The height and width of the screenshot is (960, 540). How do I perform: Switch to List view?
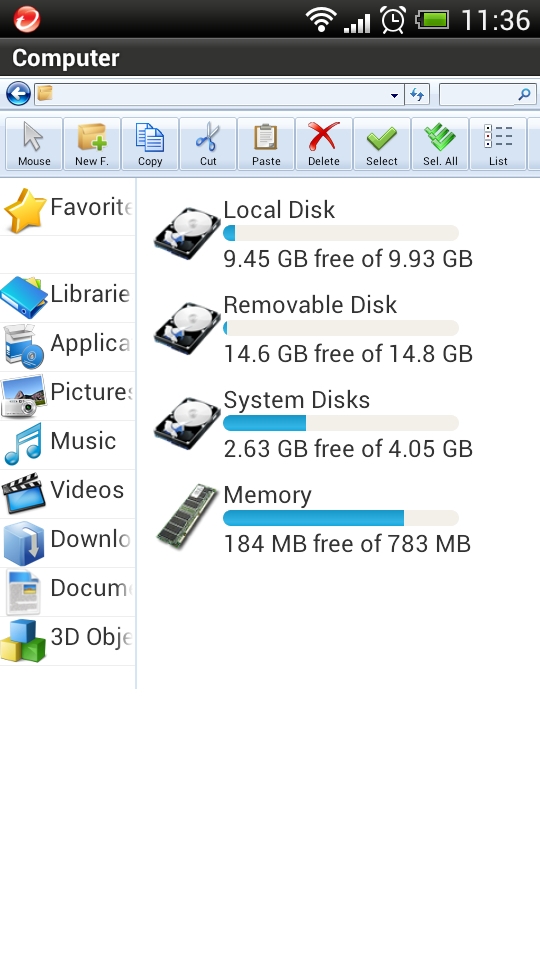tap(498, 144)
